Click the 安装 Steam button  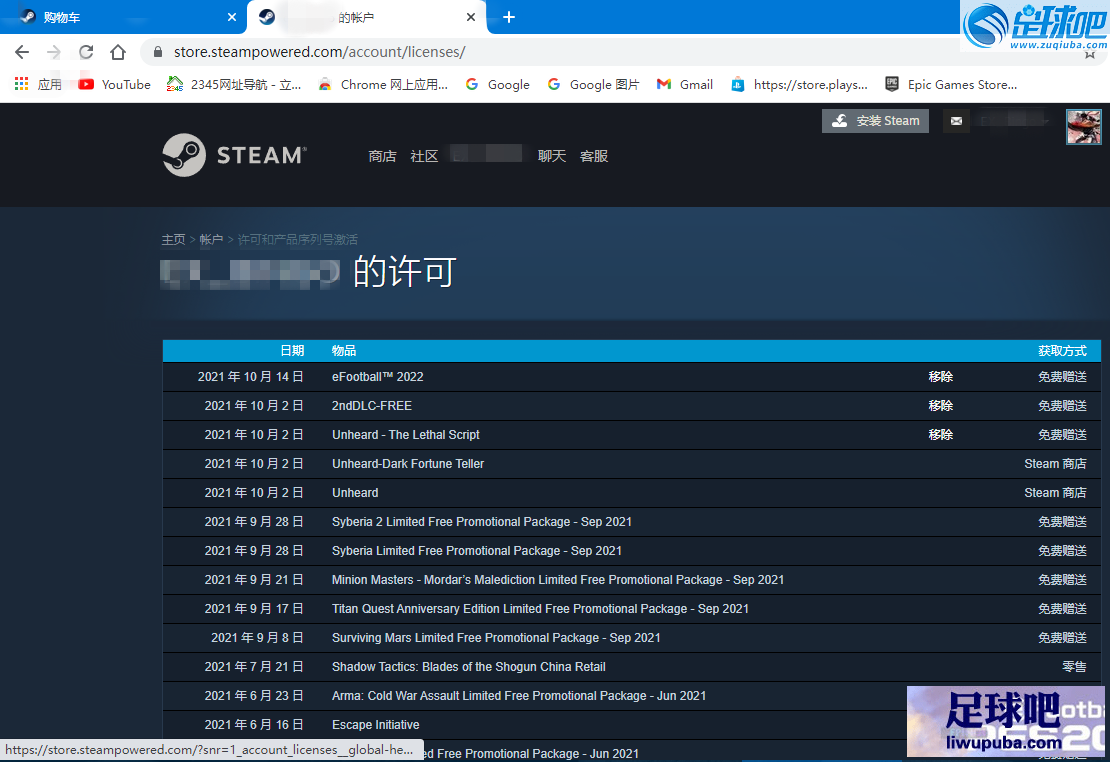pos(875,121)
